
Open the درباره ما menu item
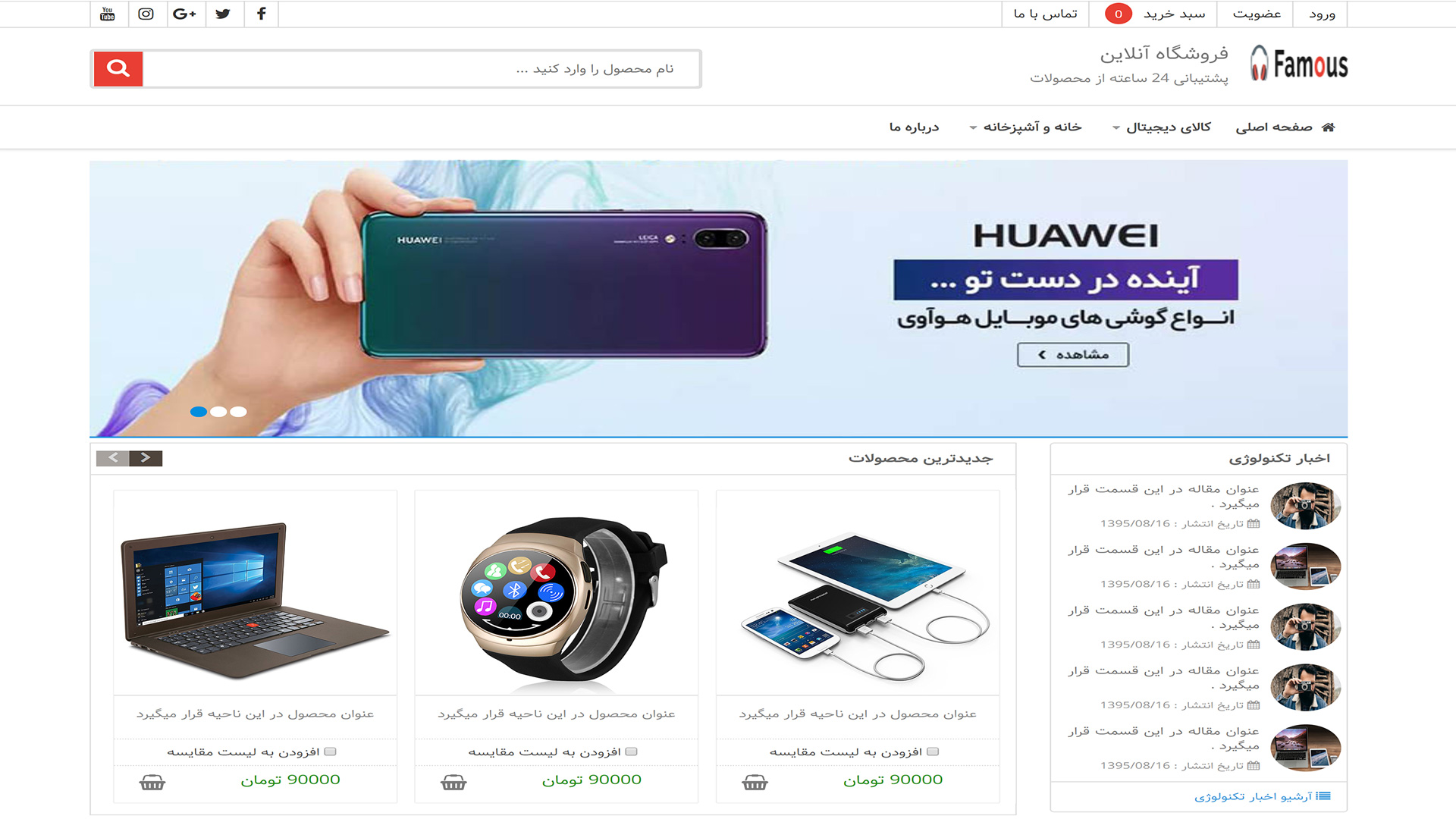pyautogui.click(x=915, y=127)
